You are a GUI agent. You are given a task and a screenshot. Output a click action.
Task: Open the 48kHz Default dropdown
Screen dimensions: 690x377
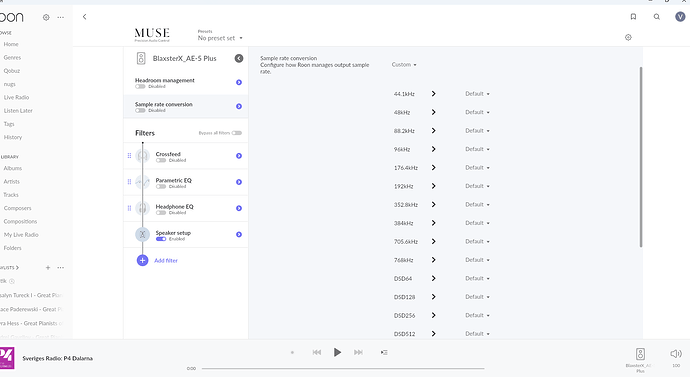pyautogui.click(x=477, y=112)
